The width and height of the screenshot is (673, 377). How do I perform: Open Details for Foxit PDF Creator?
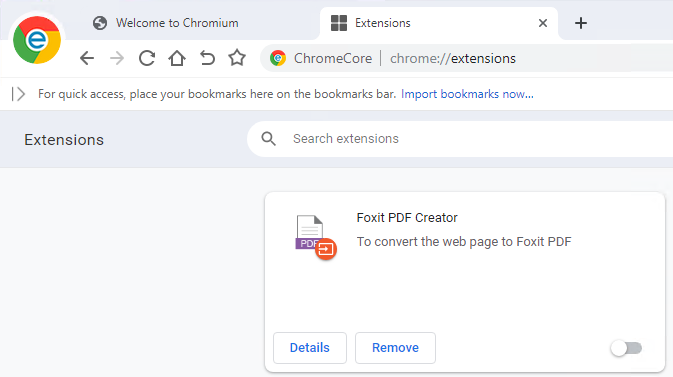pyautogui.click(x=310, y=348)
